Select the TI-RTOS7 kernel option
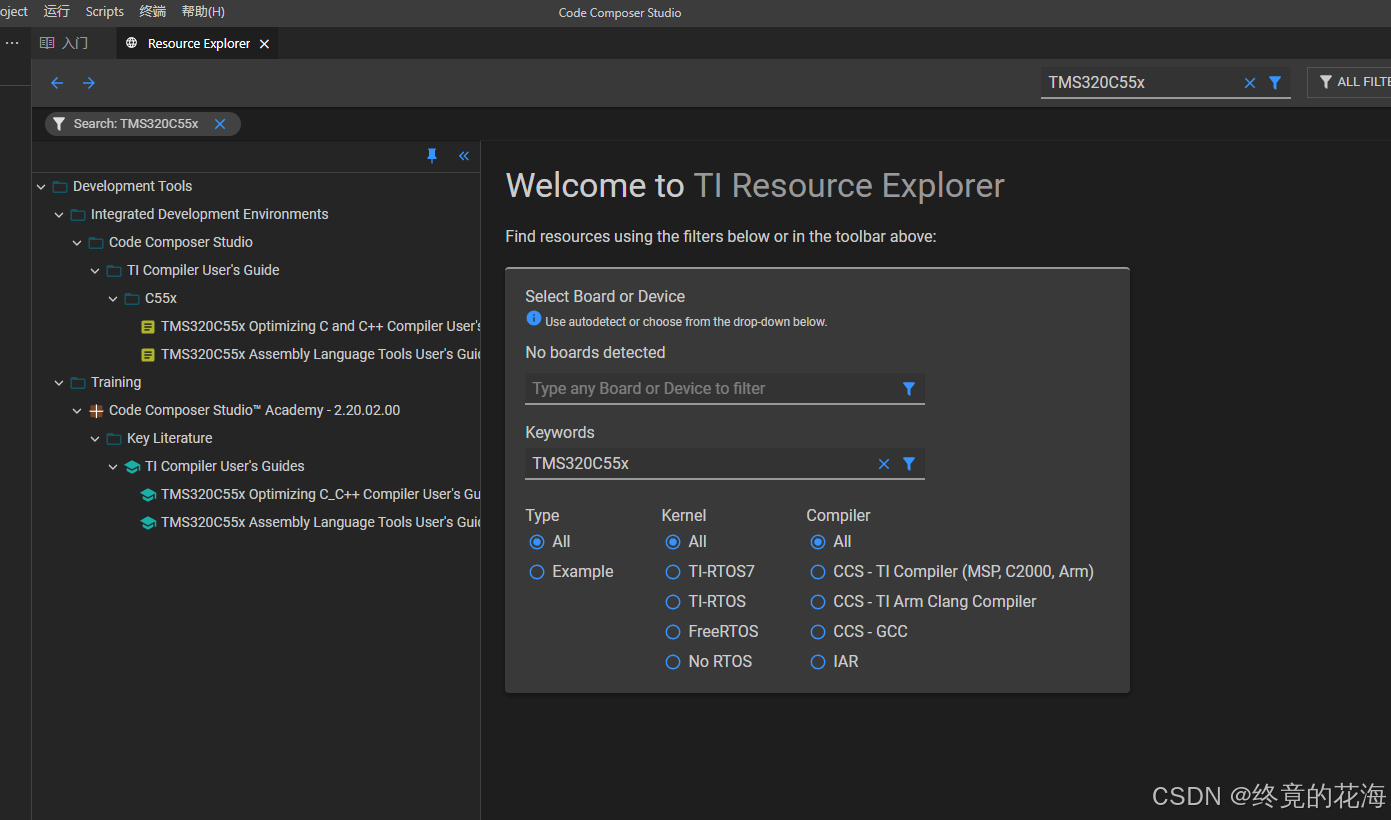Screen dimensions: 1391x820 click(x=673, y=572)
